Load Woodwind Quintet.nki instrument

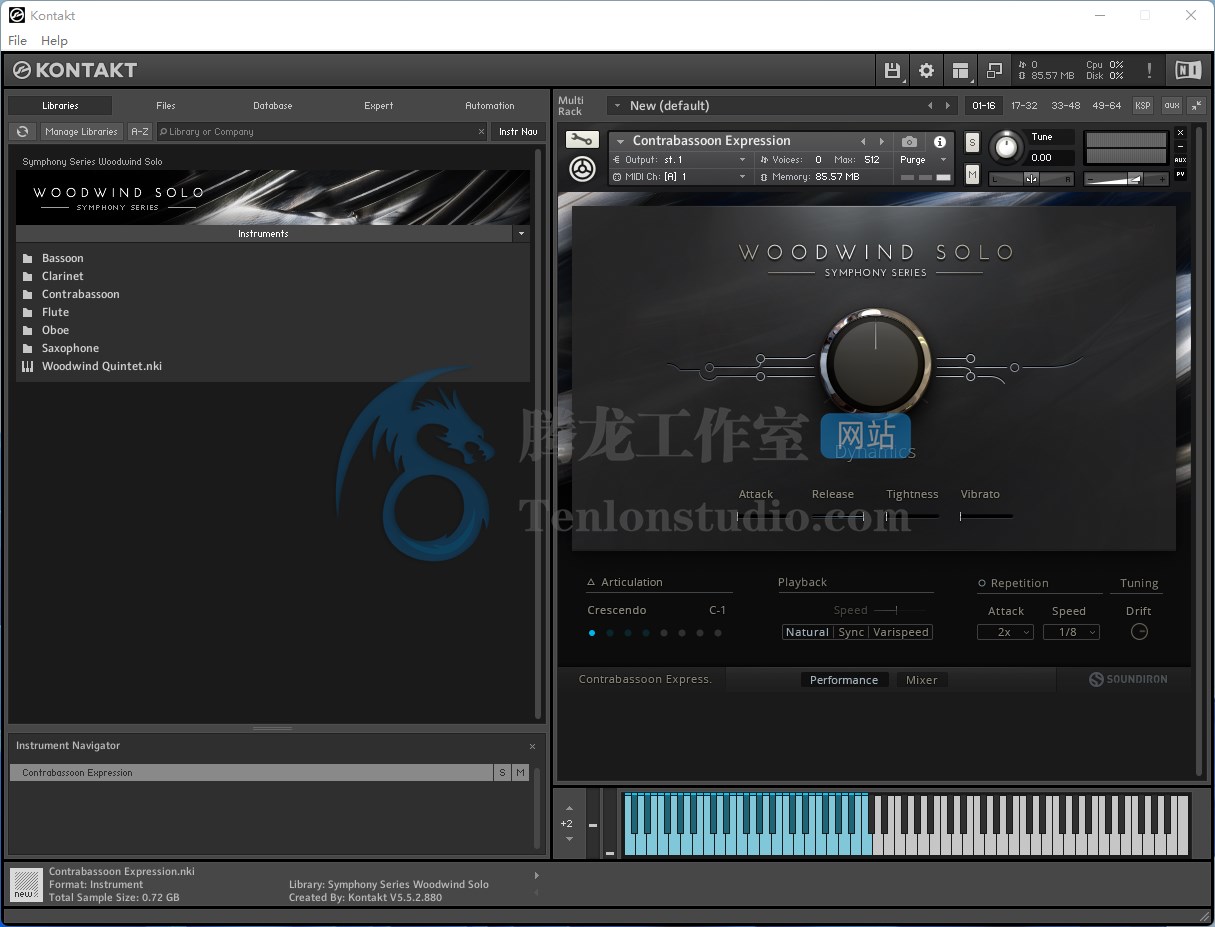coord(102,366)
